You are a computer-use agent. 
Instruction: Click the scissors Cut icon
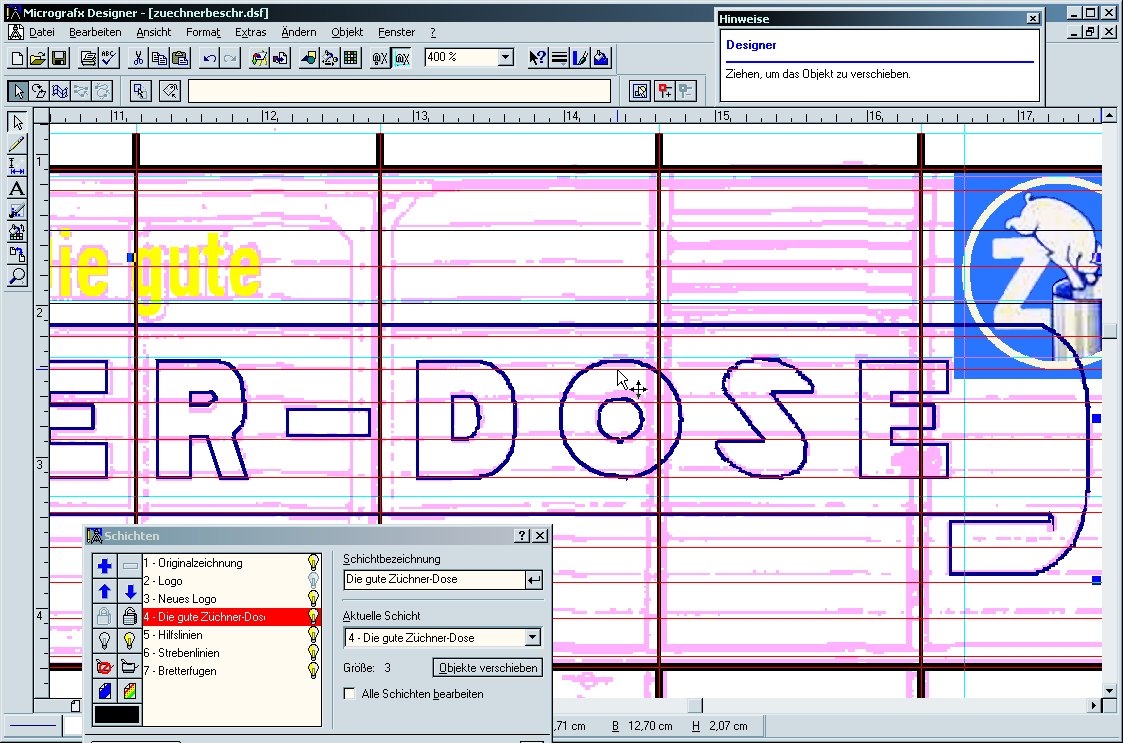(x=138, y=58)
